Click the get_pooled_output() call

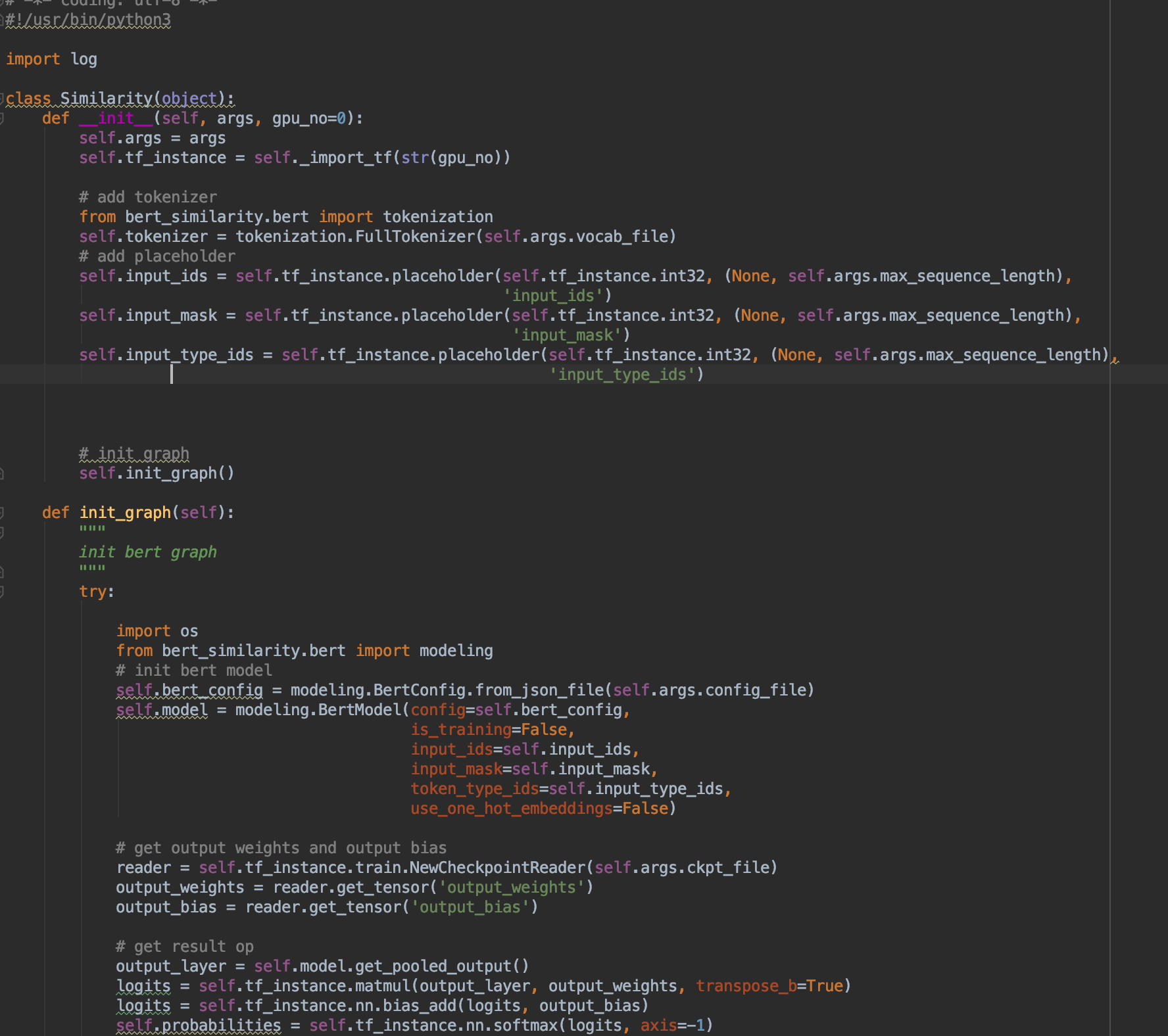(x=442, y=966)
